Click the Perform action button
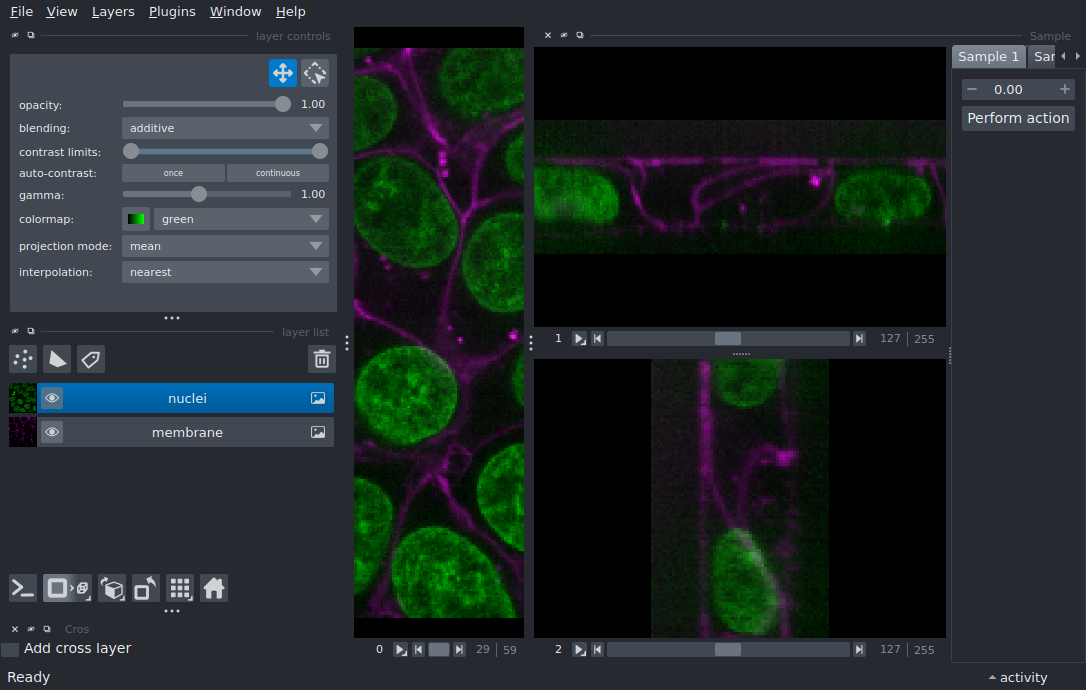Image resolution: width=1086 pixels, height=690 pixels. (1018, 118)
